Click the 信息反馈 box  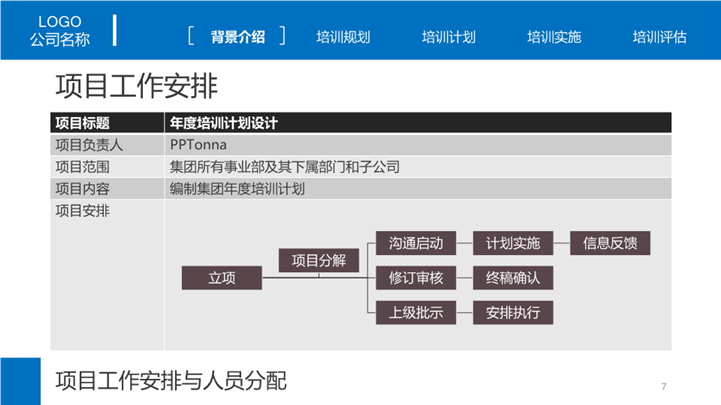coord(609,243)
